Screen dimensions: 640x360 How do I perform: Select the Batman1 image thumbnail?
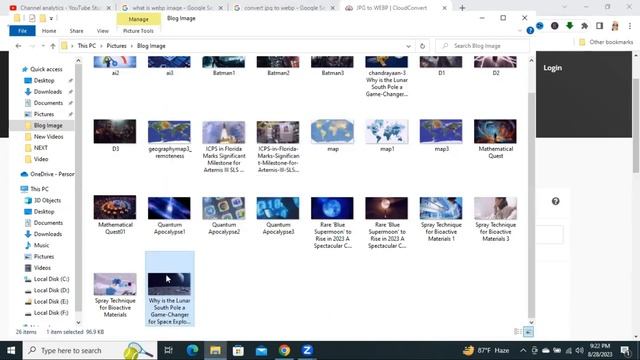tap(224, 62)
